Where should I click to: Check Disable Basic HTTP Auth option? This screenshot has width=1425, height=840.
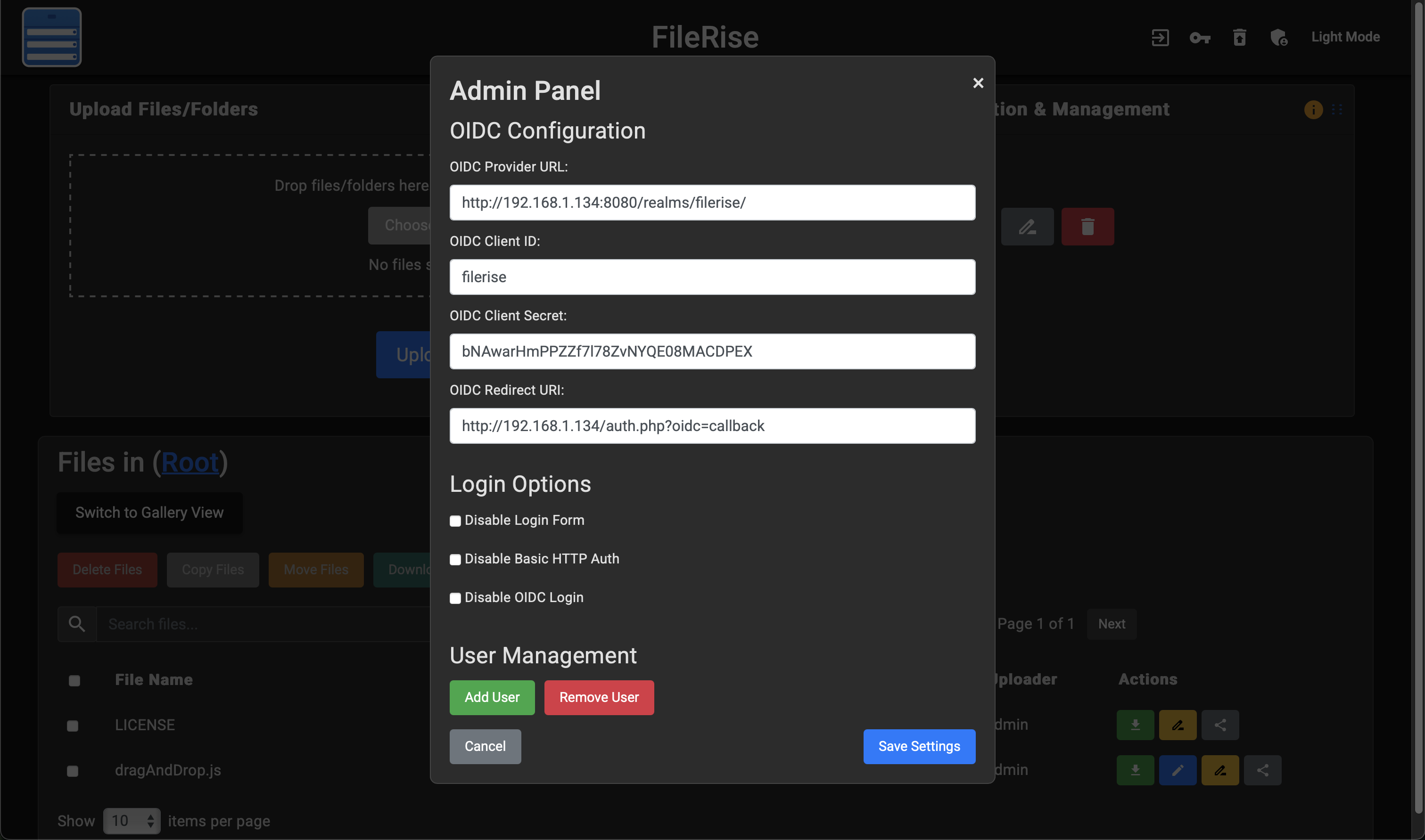click(x=455, y=559)
